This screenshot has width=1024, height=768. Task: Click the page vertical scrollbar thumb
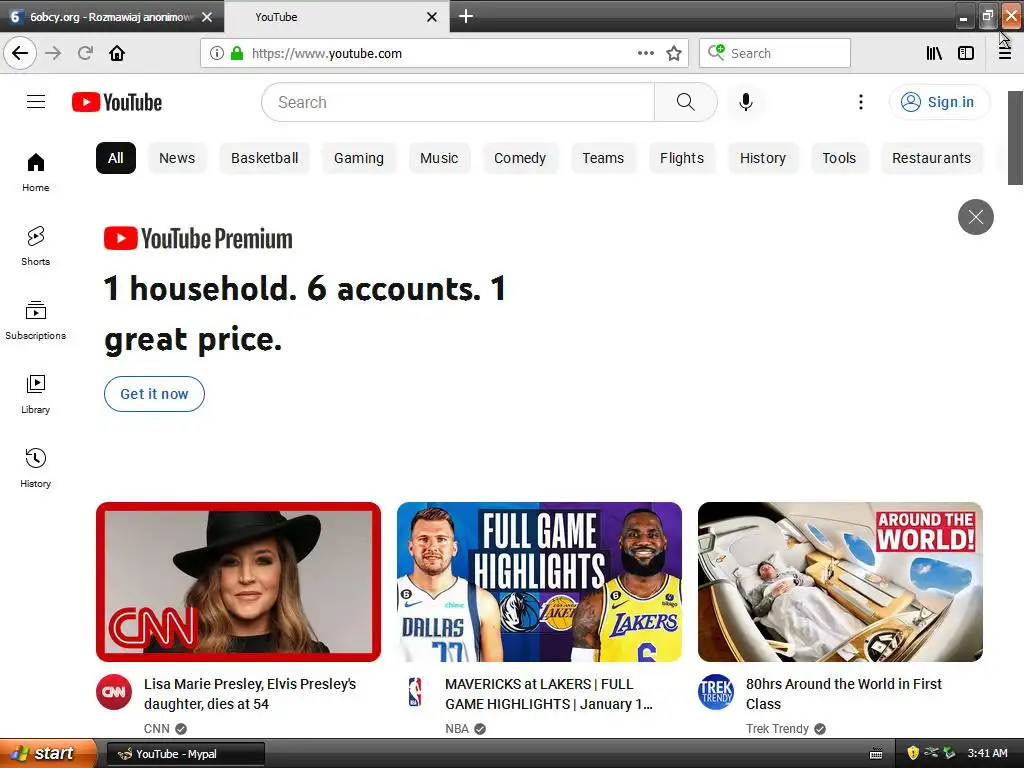[1015, 138]
